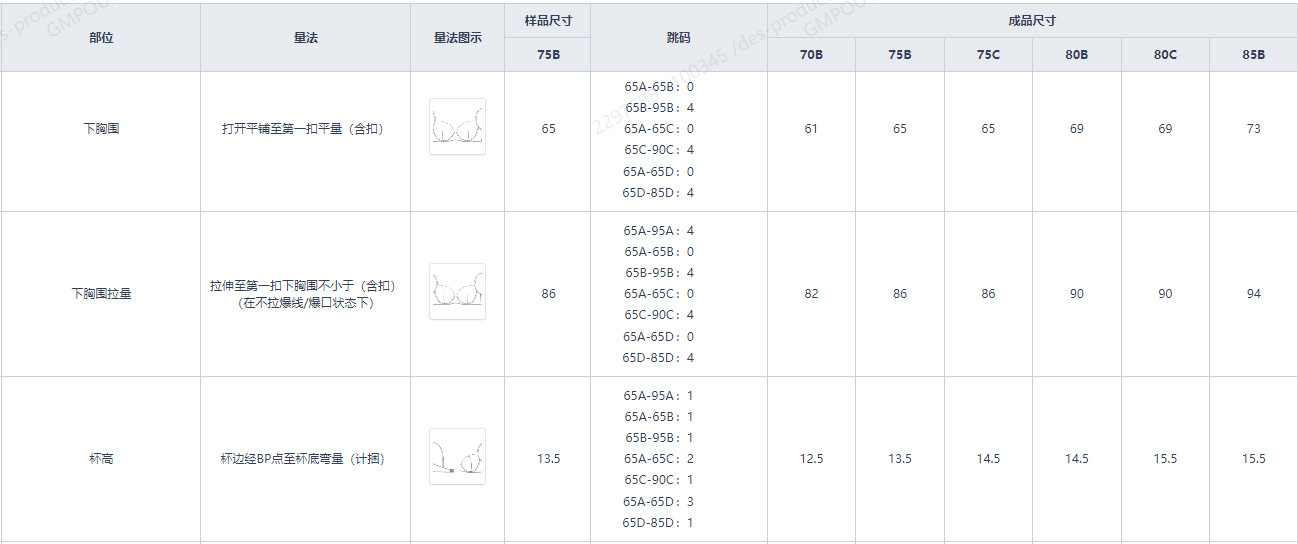
Task: Click the 成品尺寸 group header
Action: 1032,21
